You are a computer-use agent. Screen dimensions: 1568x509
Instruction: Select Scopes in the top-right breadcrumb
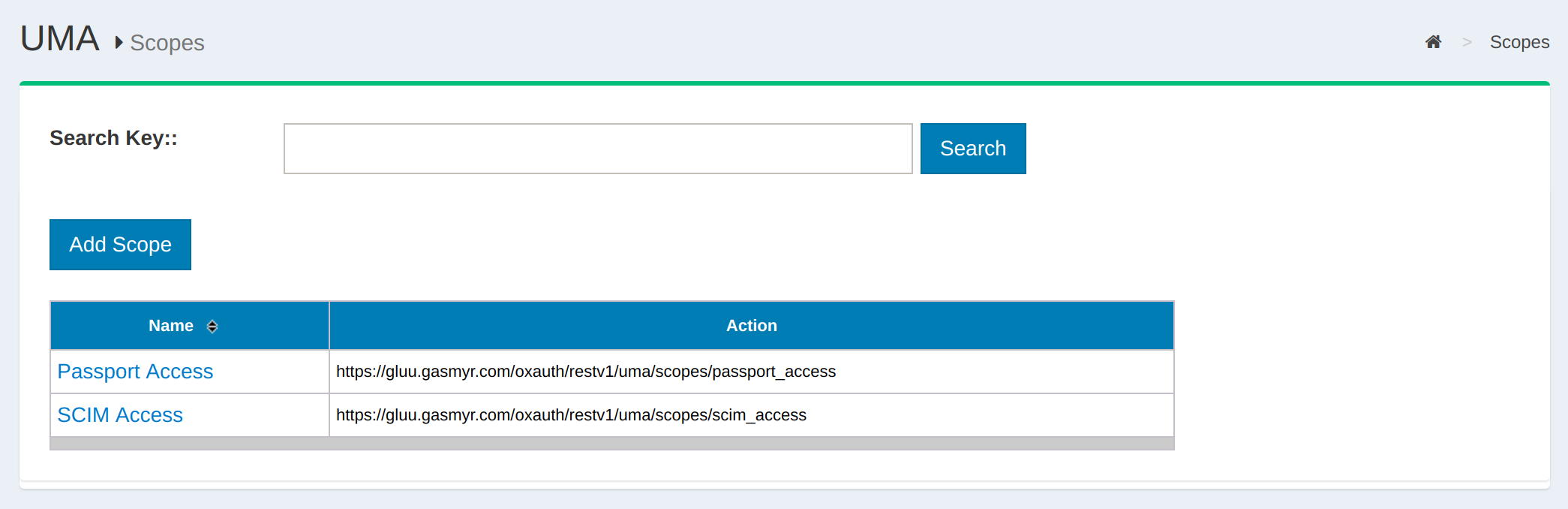click(1519, 43)
